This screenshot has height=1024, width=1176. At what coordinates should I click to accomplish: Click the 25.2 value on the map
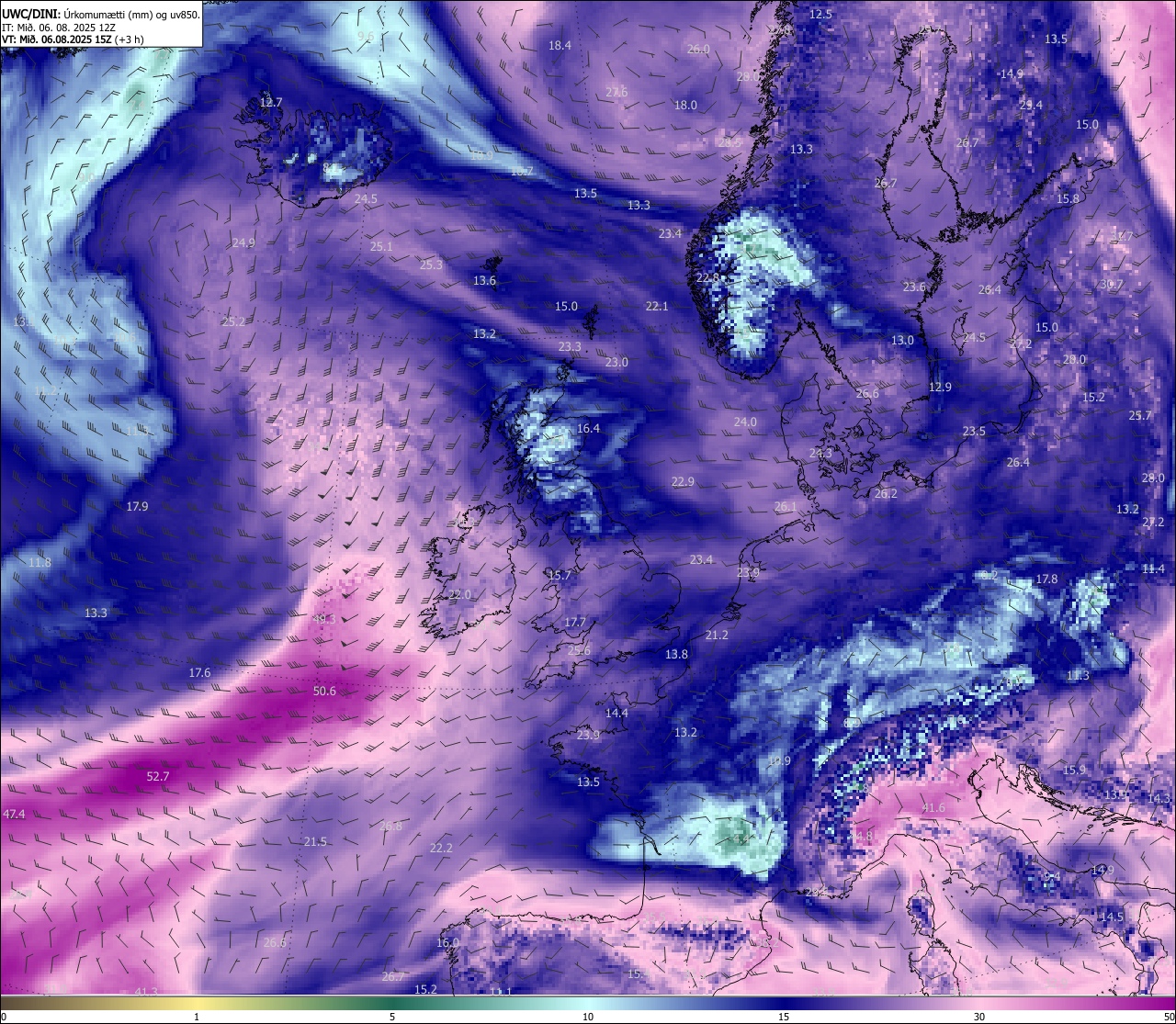233,322
